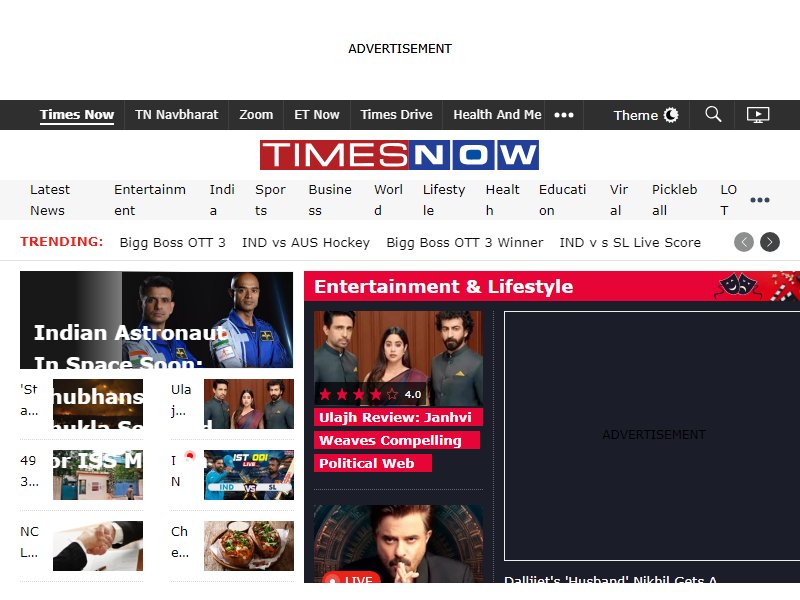Open the Education section

(x=563, y=200)
